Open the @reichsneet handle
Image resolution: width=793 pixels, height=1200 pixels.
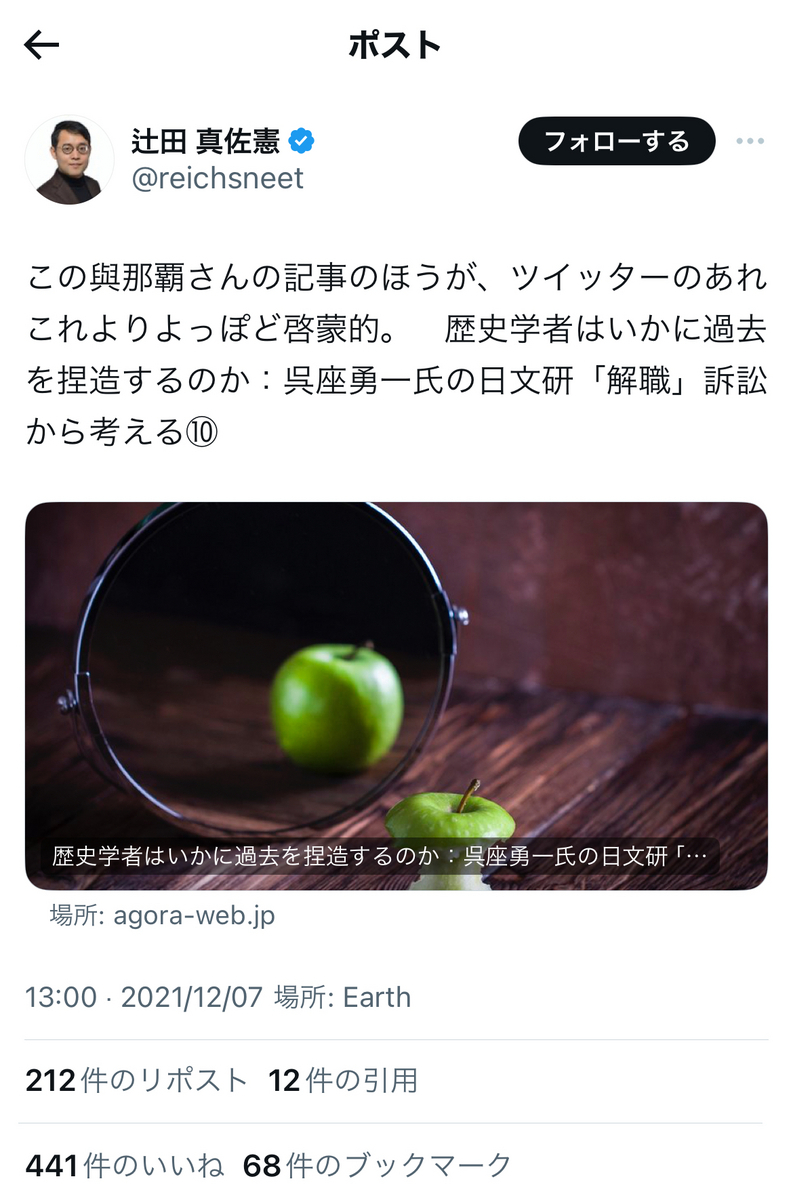coord(217,179)
